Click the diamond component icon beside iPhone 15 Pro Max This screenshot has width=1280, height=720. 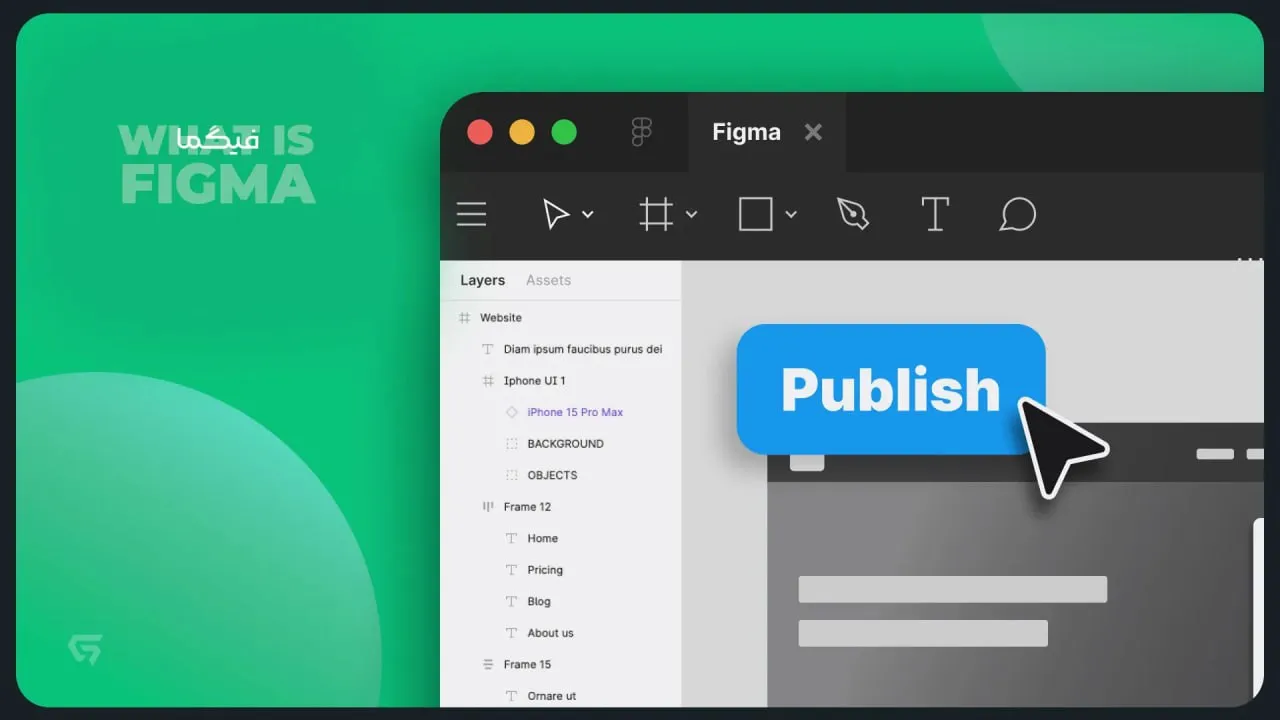click(512, 412)
